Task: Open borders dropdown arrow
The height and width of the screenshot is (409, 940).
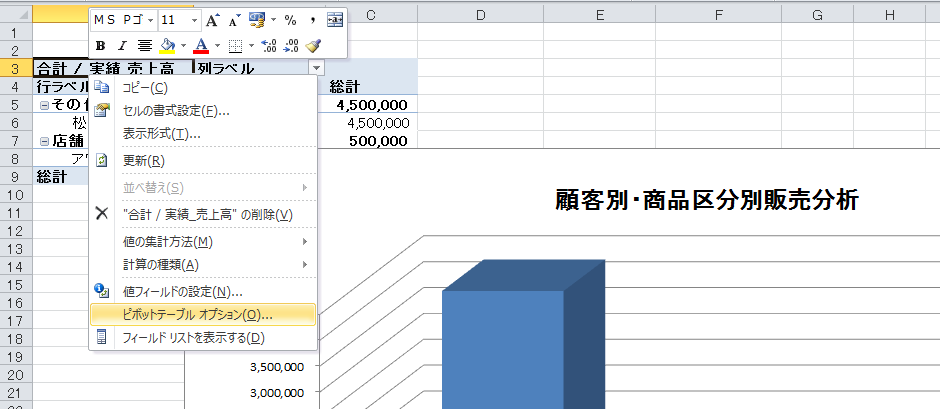Action: [x=251, y=45]
